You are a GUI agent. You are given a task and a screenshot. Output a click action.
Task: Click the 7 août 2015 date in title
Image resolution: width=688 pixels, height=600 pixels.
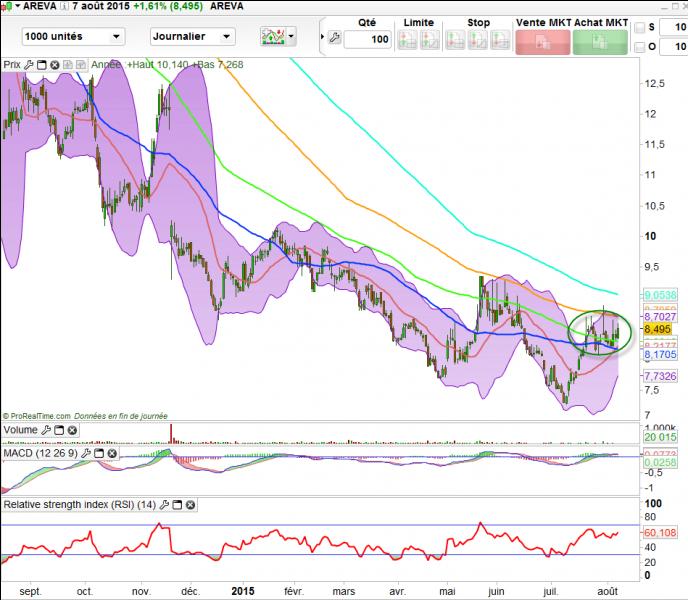(101, 6)
